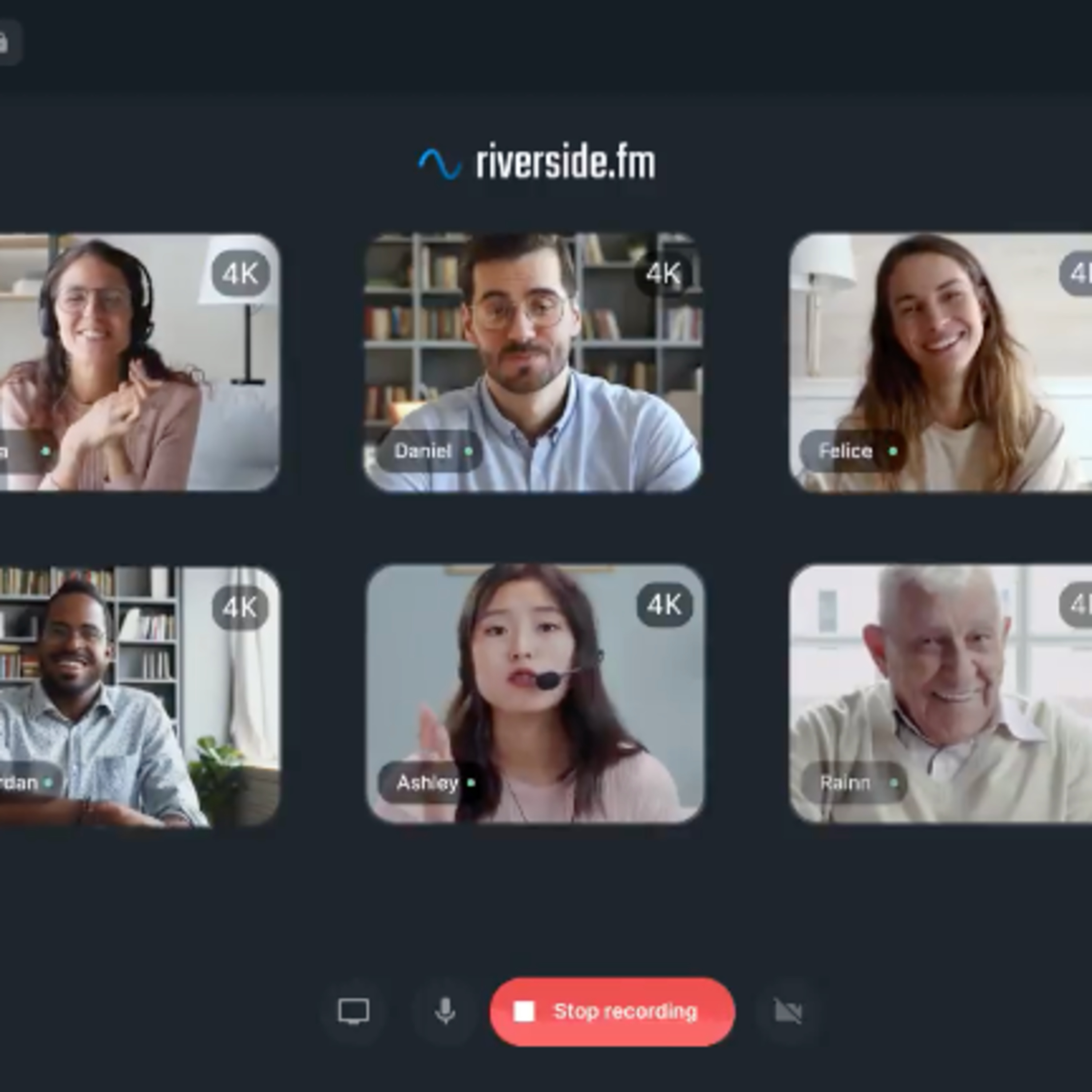1092x1092 pixels.
Task: Click 4K badge on Ashley's video
Action: coord(664,605)
